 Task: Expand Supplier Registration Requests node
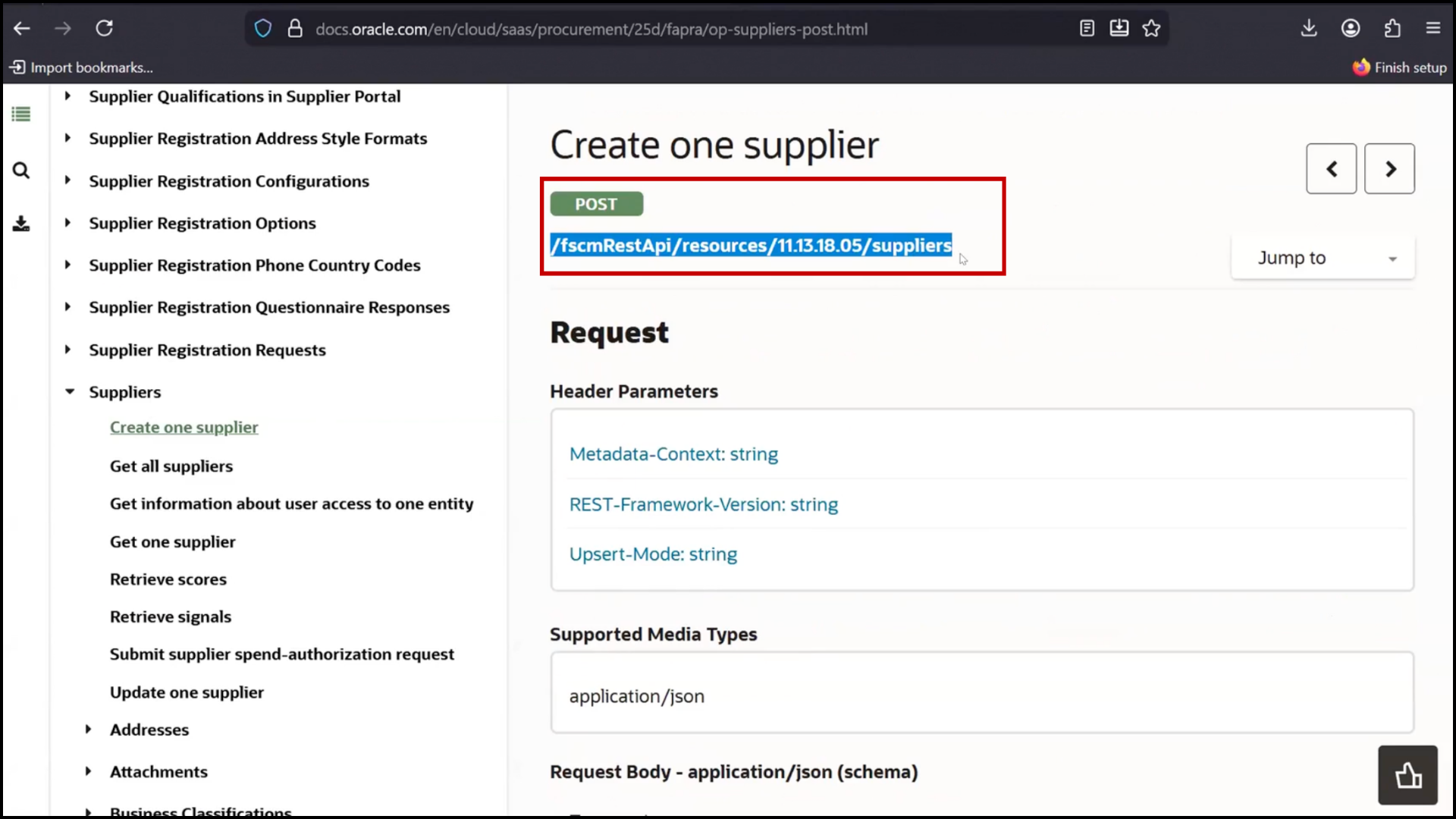pos(67,350)
